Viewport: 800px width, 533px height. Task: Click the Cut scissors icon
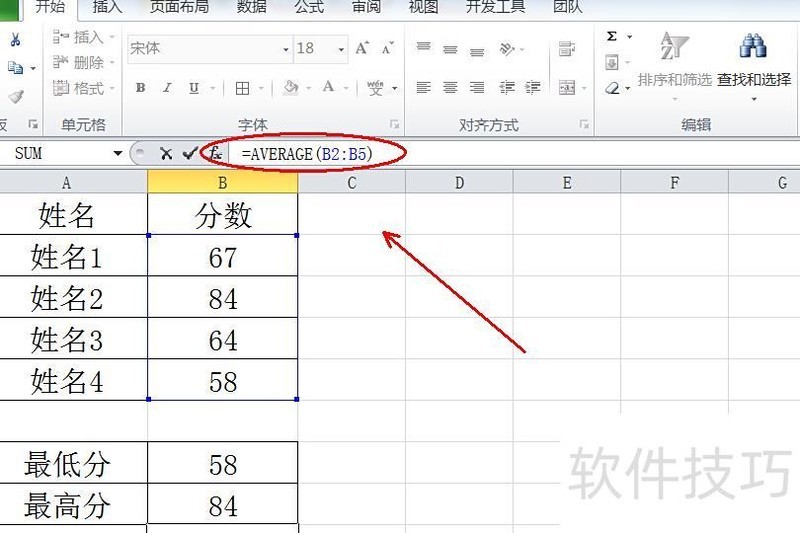[15, 39]
